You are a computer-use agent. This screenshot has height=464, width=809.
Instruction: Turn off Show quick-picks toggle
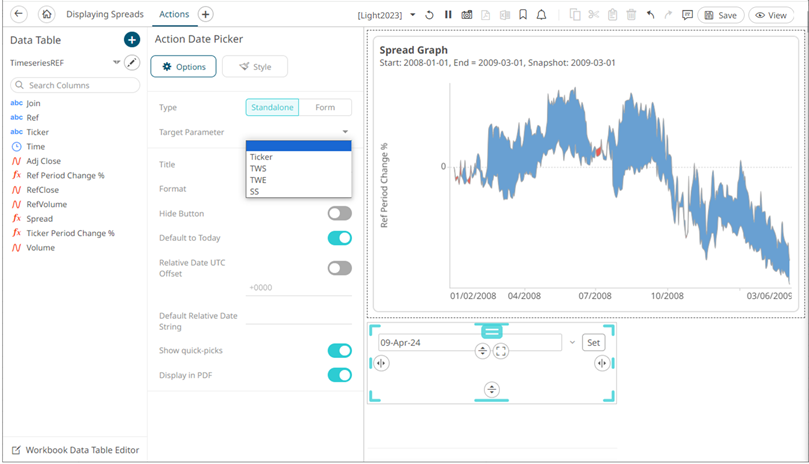point(339,351)
